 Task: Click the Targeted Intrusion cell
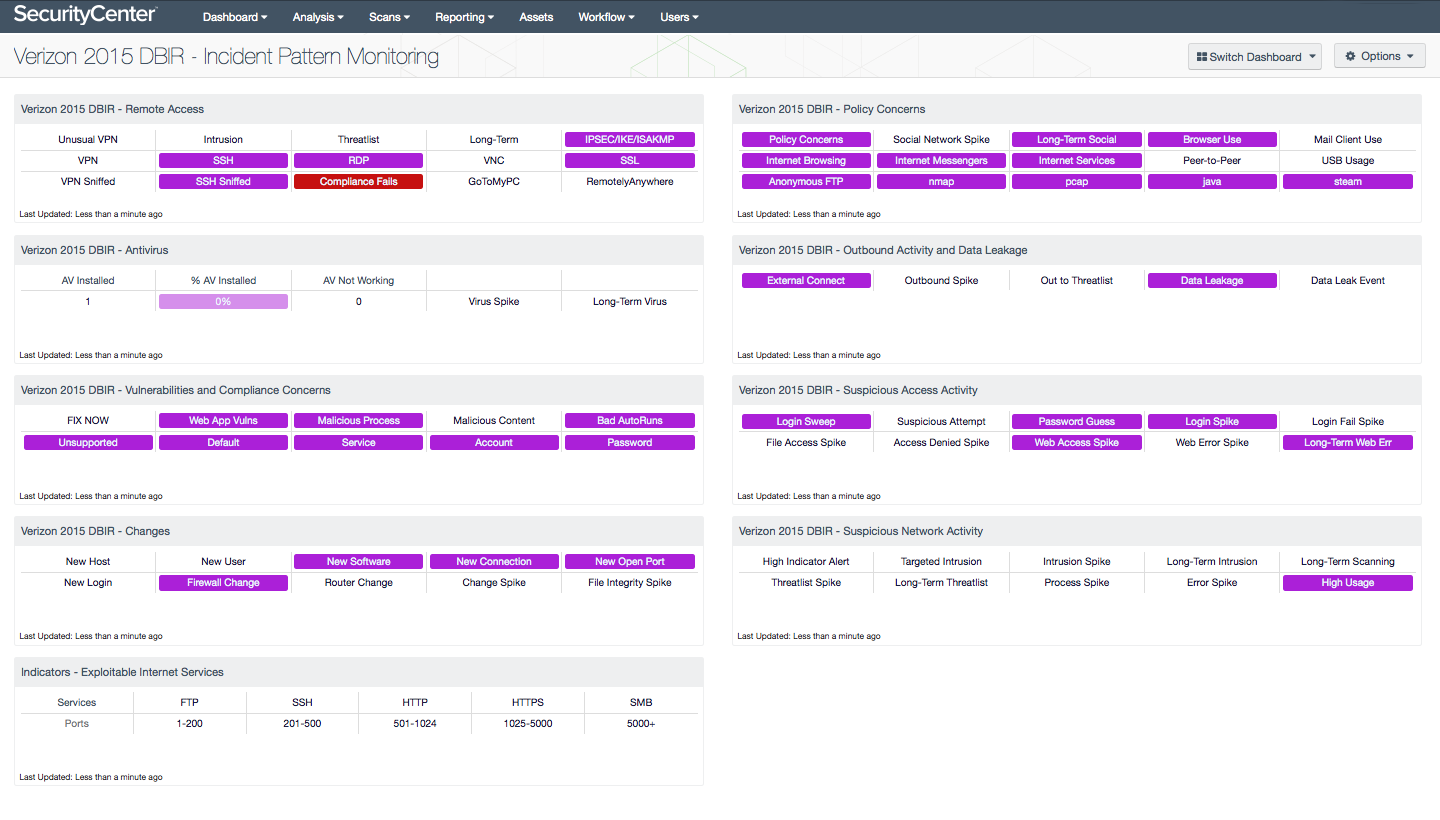coord(941,562)
